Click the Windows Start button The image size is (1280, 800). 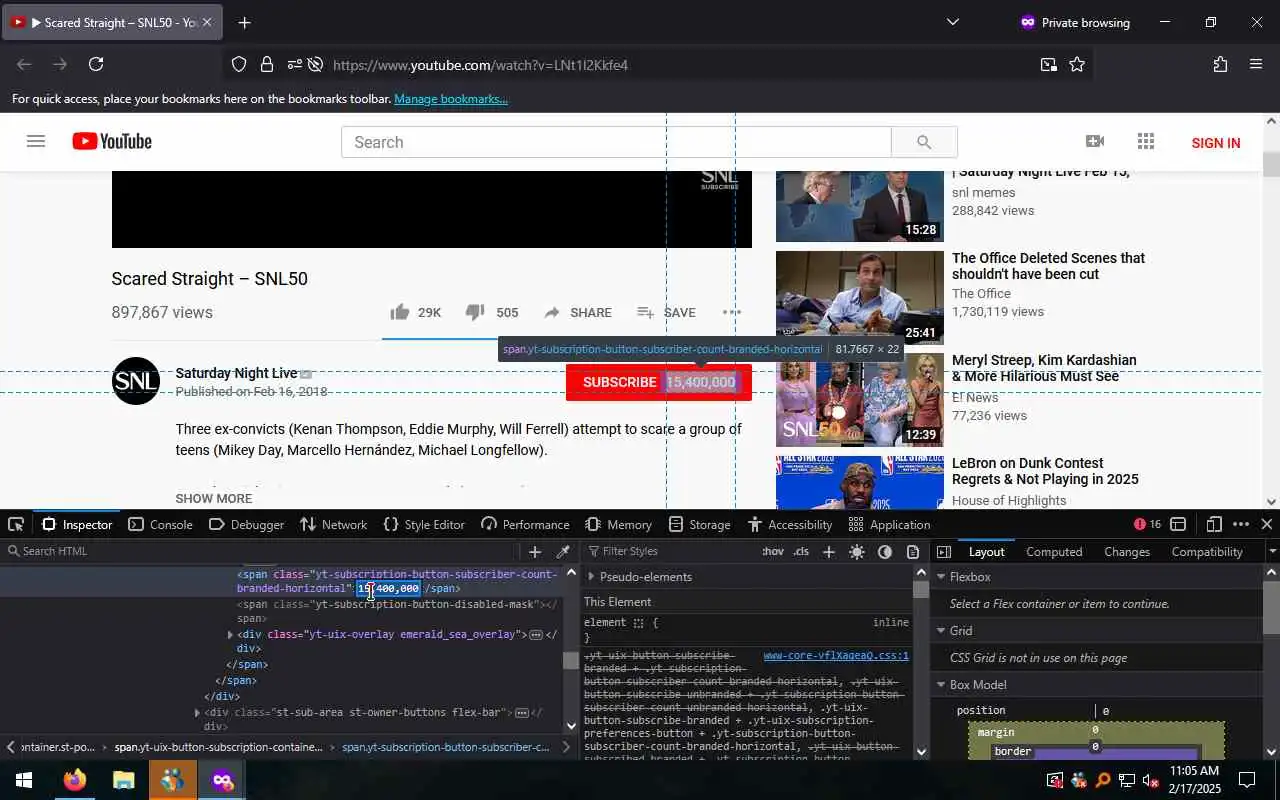[x=24, y=780]
